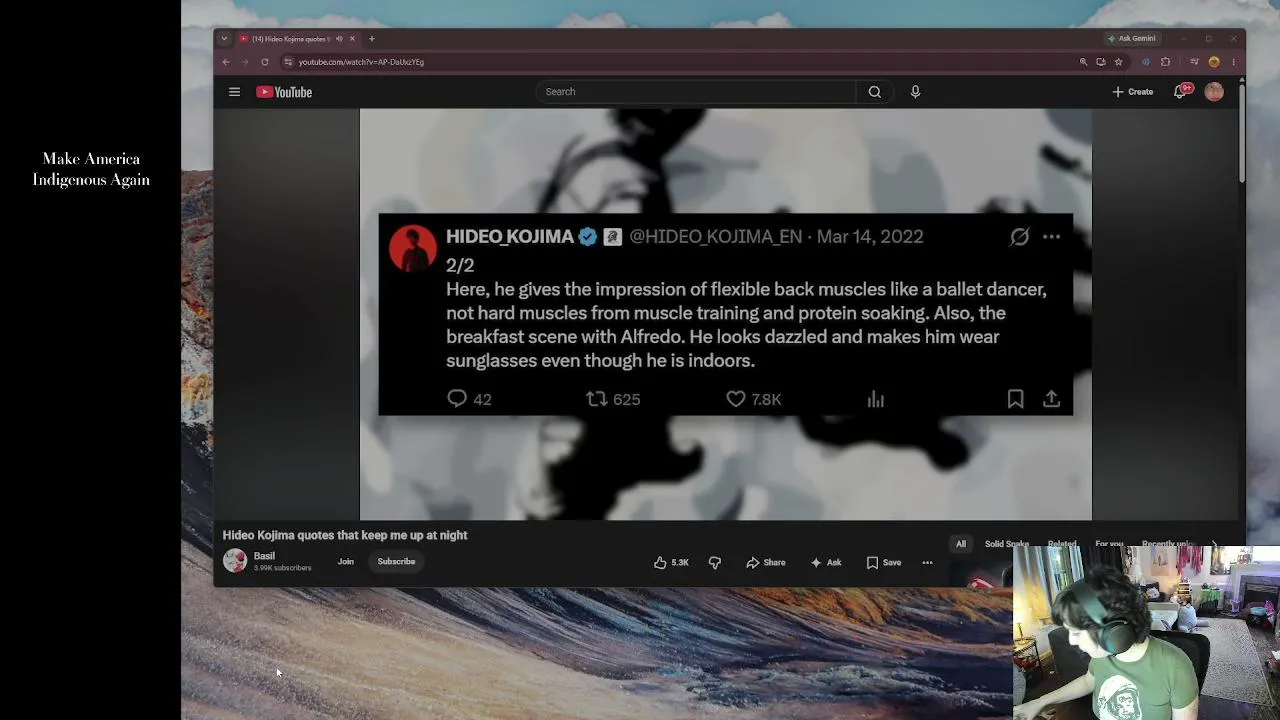Focus the YouTube search field
The image size is (1280, 720).
pos(696,92)
